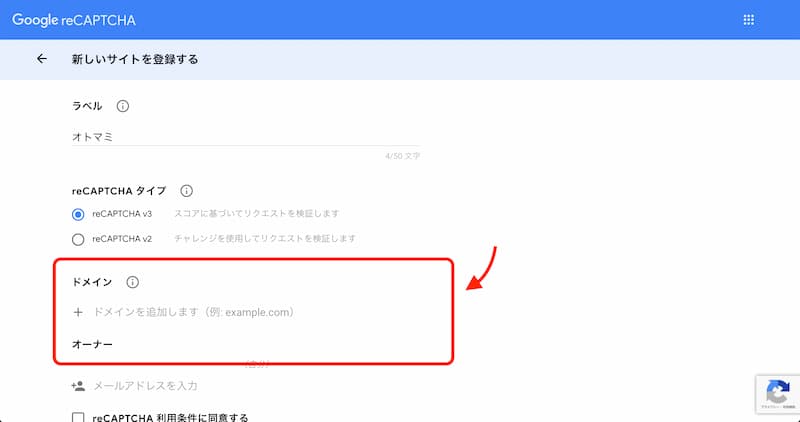Edit the label field containing オトマミ

[x=246, y=137]
